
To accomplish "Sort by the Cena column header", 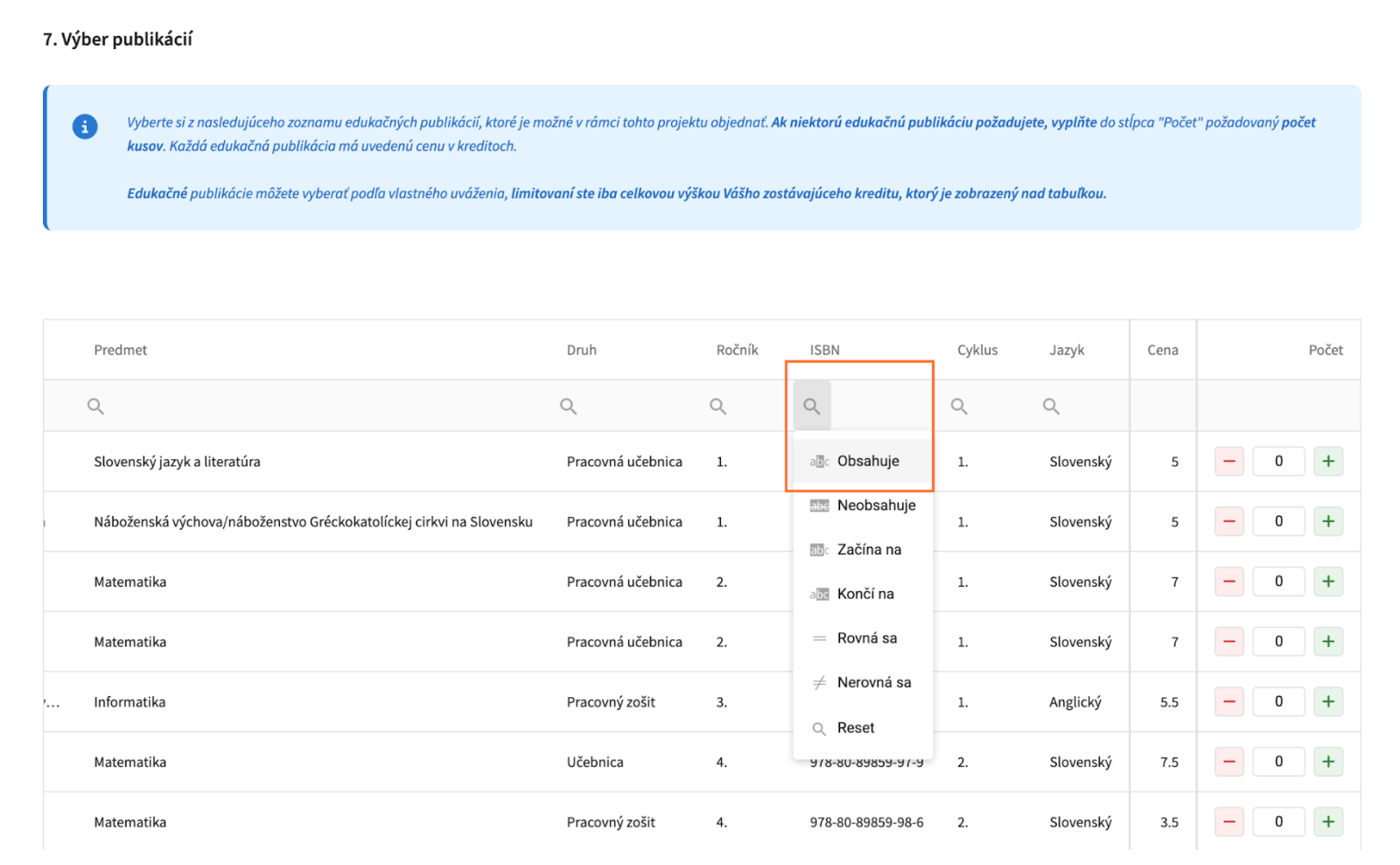I will coord(1162,350).
